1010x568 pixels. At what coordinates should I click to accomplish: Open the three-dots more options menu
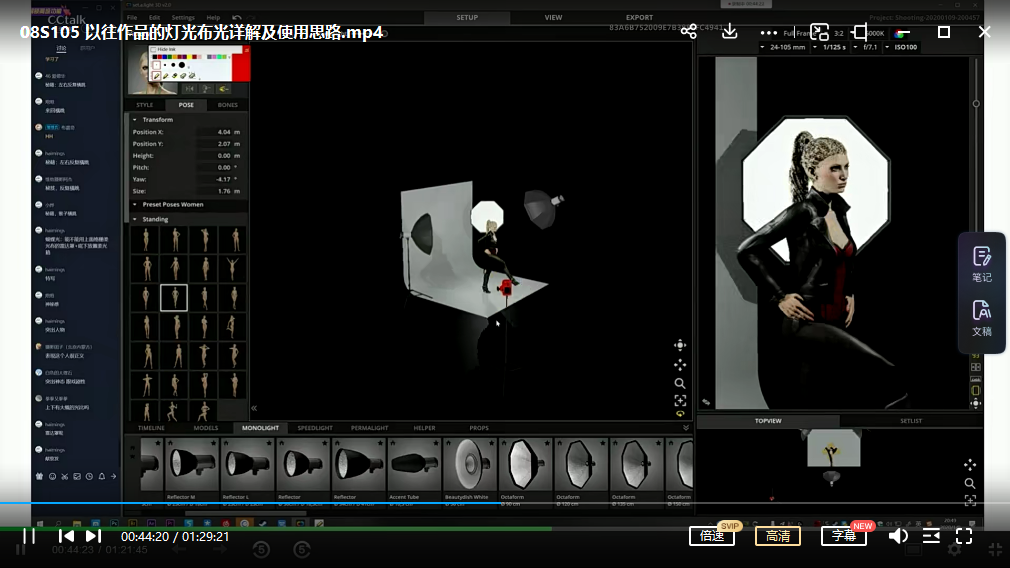(768, 32)
